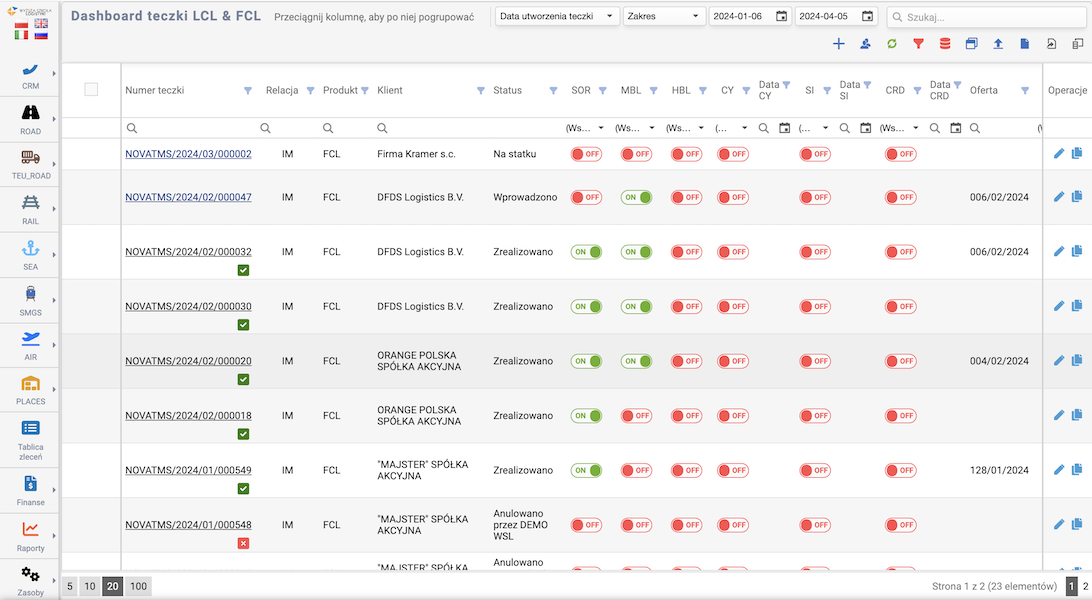Edit row NOVATMS/2024/03/000002 with the pencil icon
1092x600 pixels.
point(1059,154)
